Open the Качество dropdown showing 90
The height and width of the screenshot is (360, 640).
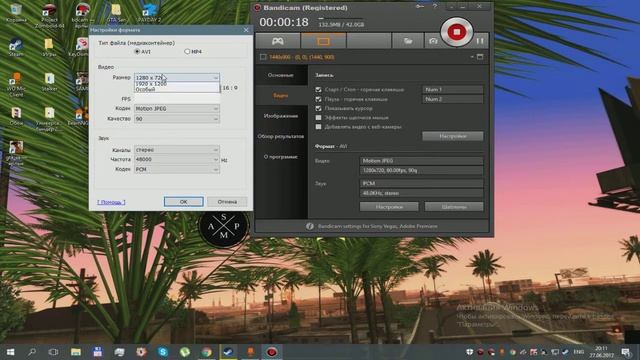[177, 119]
